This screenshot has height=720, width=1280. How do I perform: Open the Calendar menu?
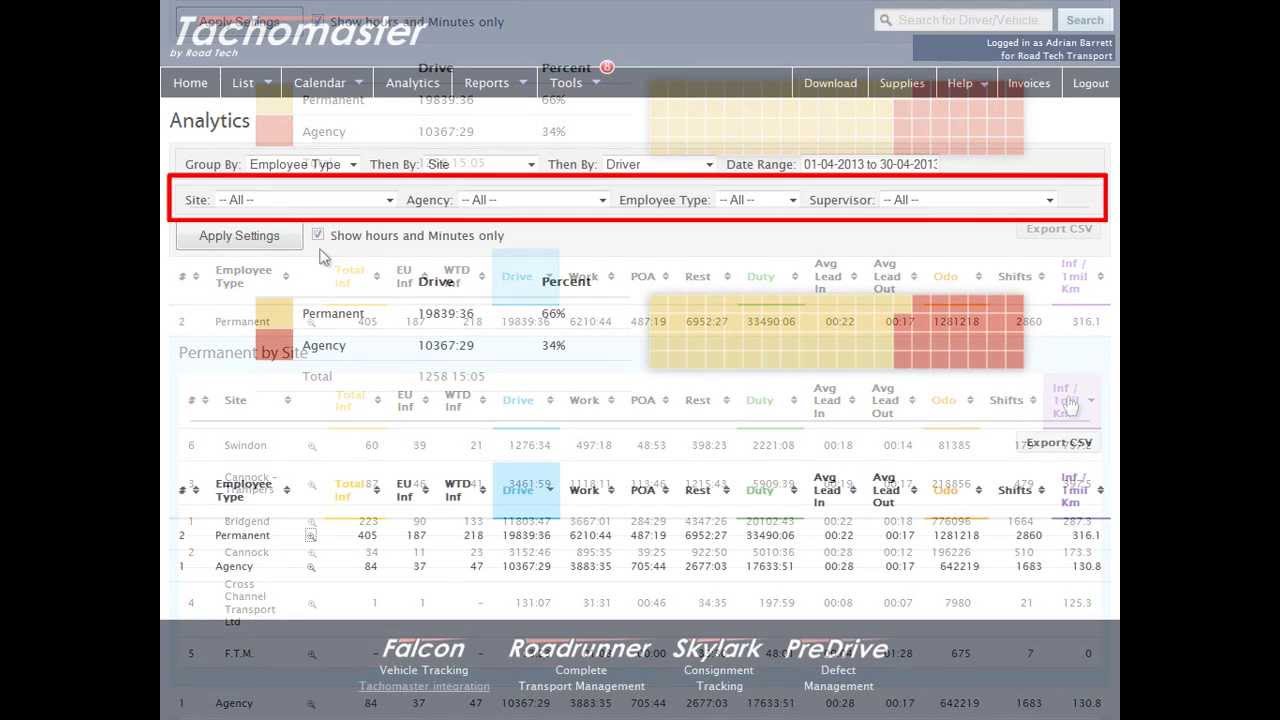click(x=328, y=83)
